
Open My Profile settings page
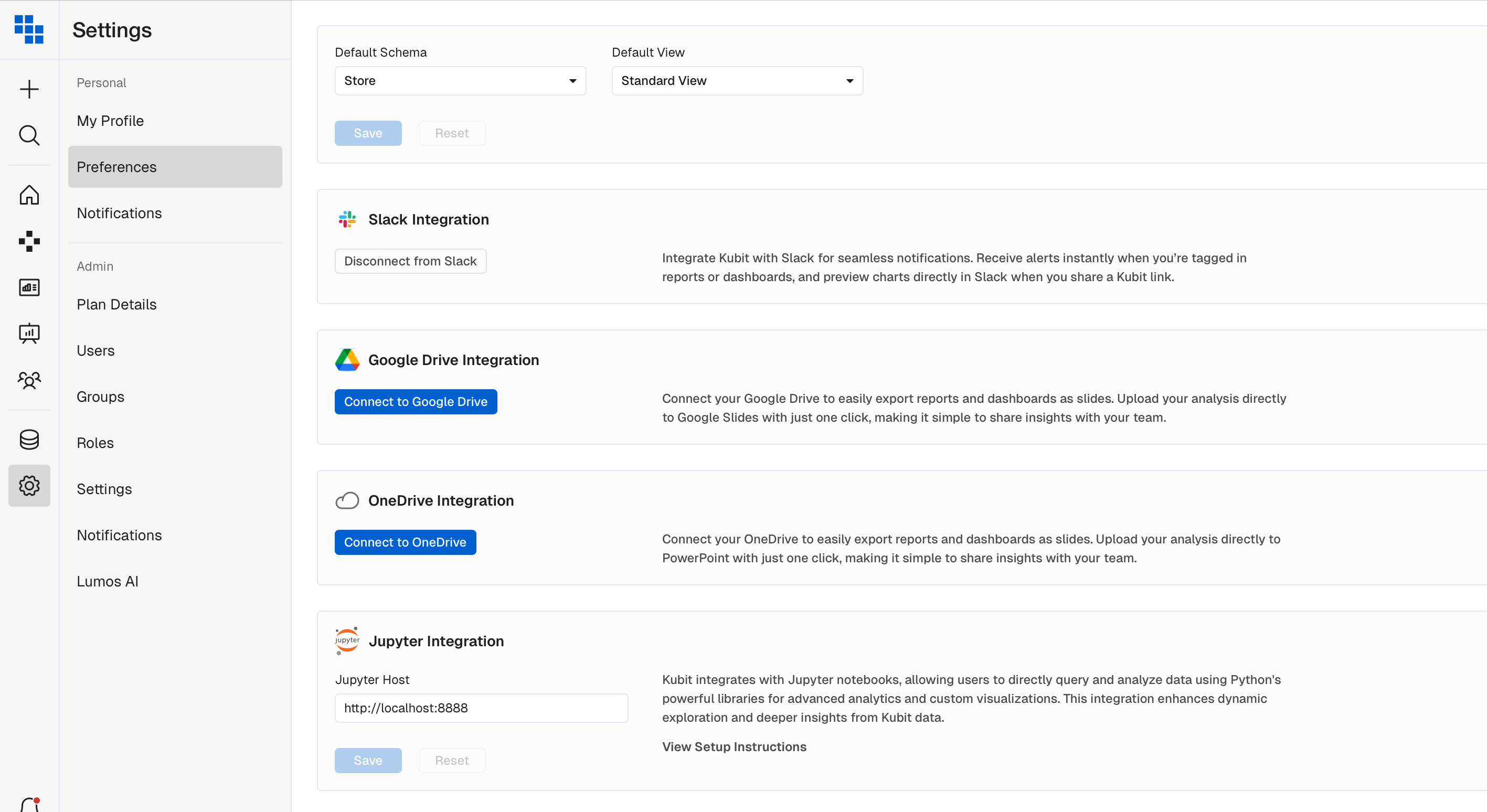(x=110, y=121)
